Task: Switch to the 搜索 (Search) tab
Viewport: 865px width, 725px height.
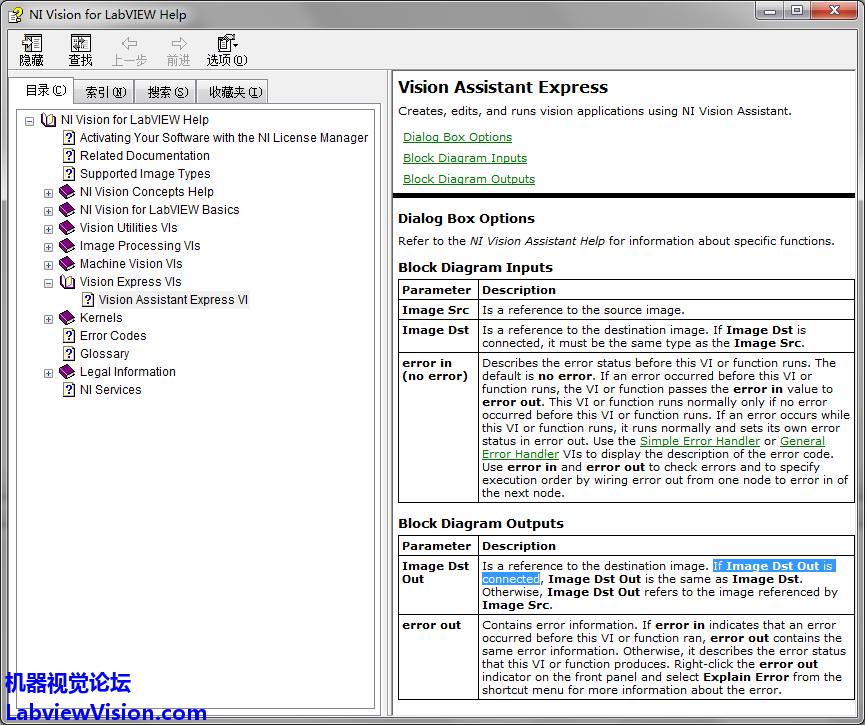Action: (x=167, y=92)
